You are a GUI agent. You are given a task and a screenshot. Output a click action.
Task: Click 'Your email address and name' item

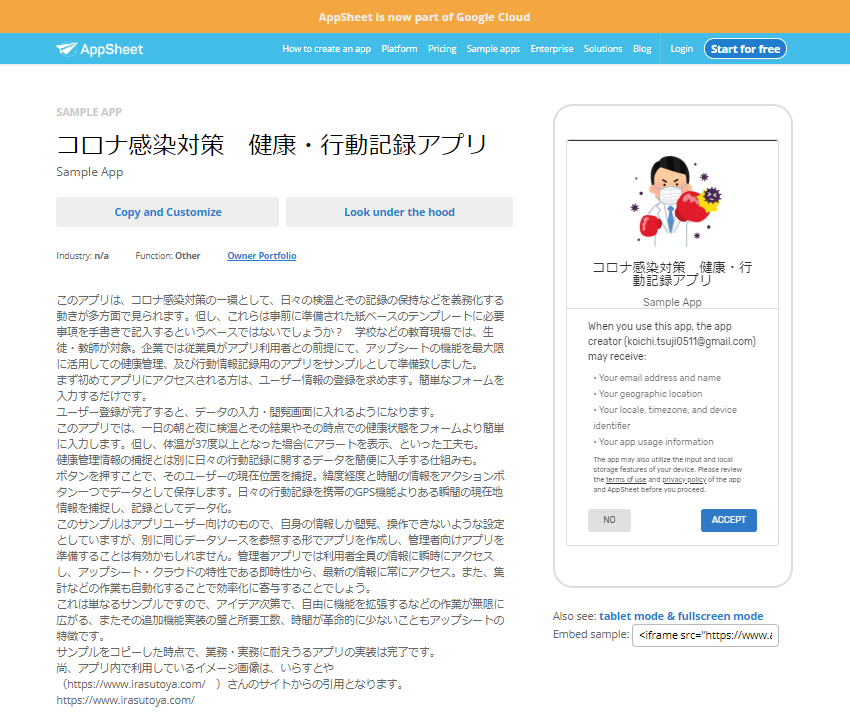pos(659,378)
